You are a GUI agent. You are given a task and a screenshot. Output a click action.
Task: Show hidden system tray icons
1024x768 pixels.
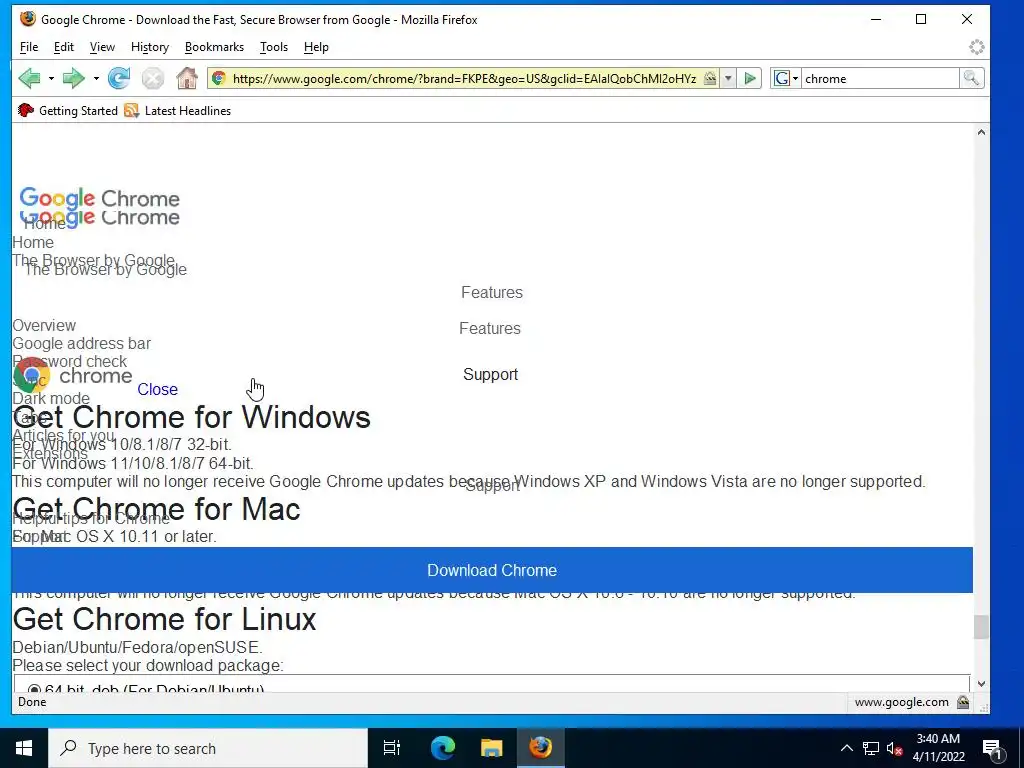click(846, 748)
